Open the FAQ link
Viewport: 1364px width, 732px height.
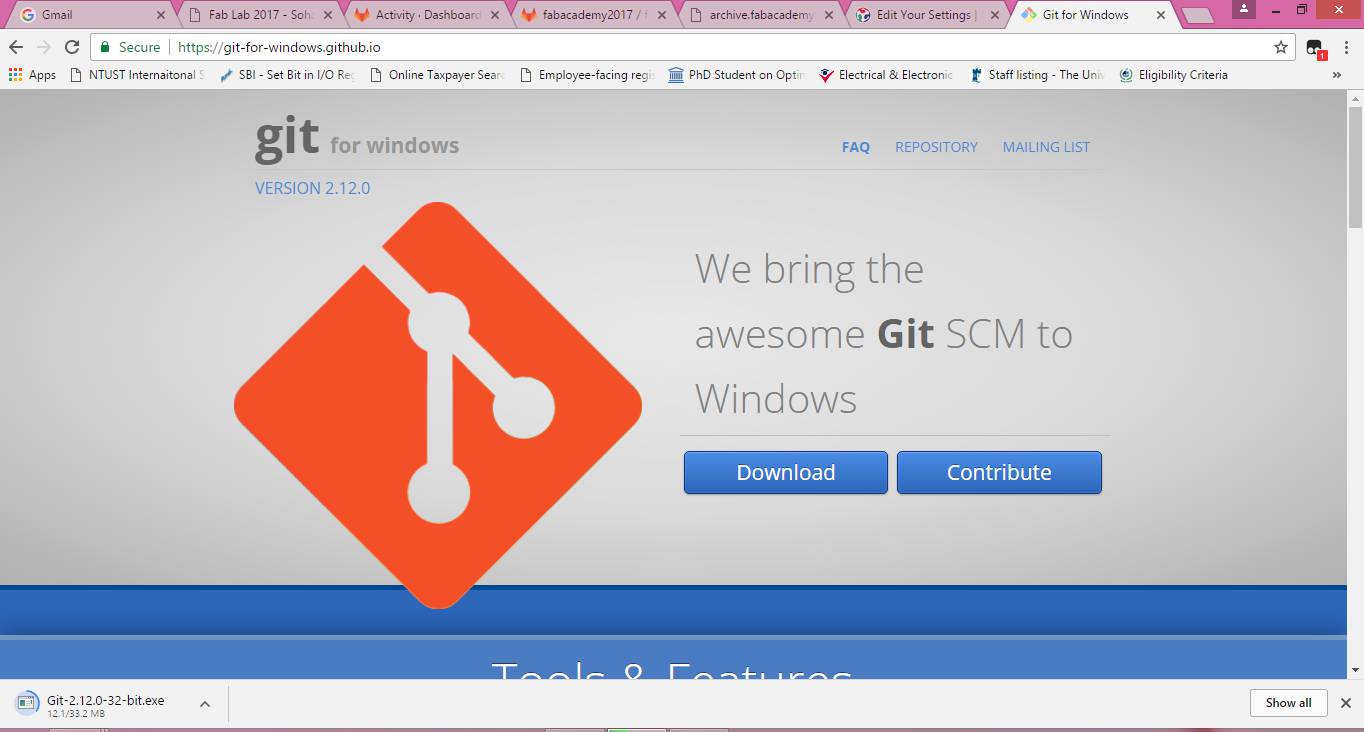click(856, 147)
